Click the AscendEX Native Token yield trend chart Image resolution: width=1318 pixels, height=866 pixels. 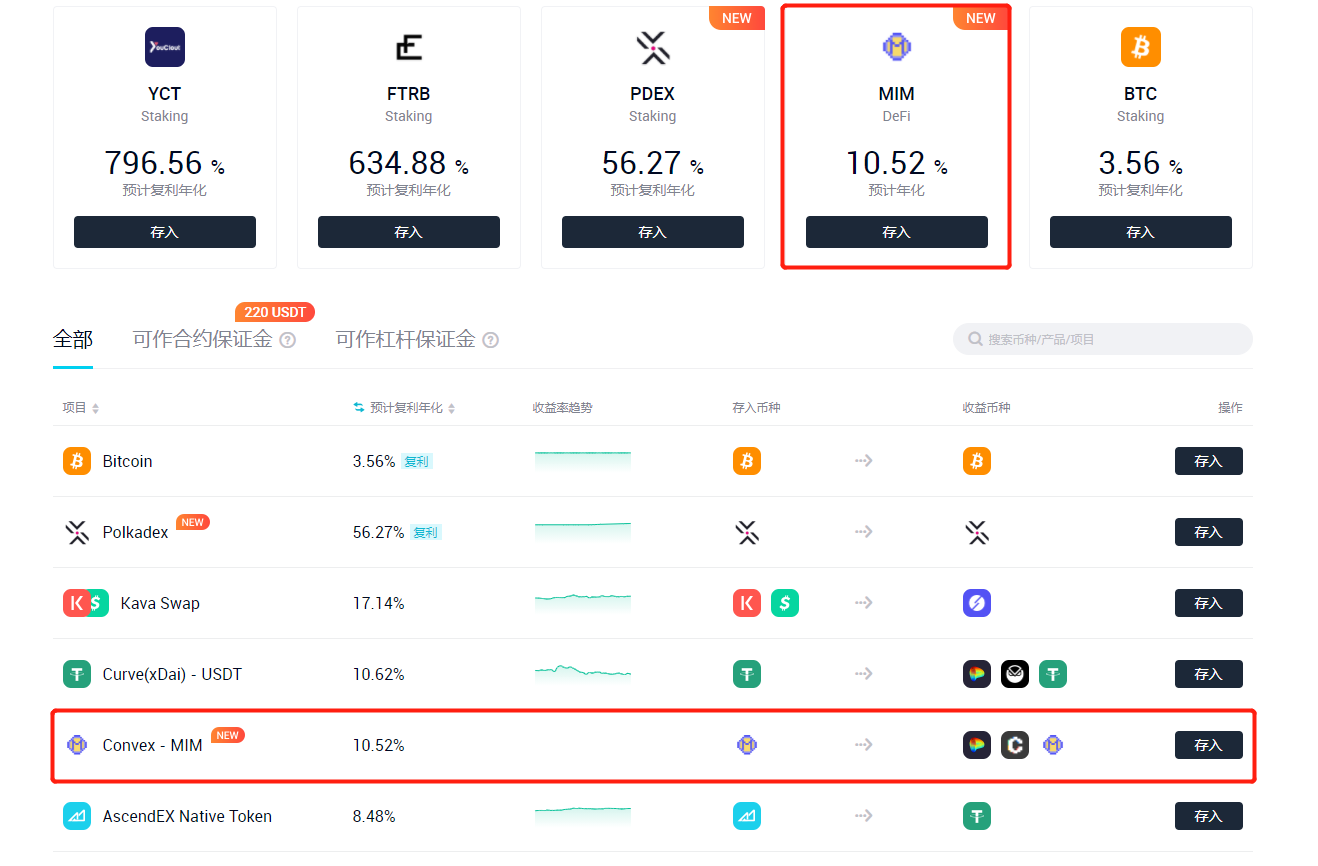pyautogui.click(x=583, y=816)
